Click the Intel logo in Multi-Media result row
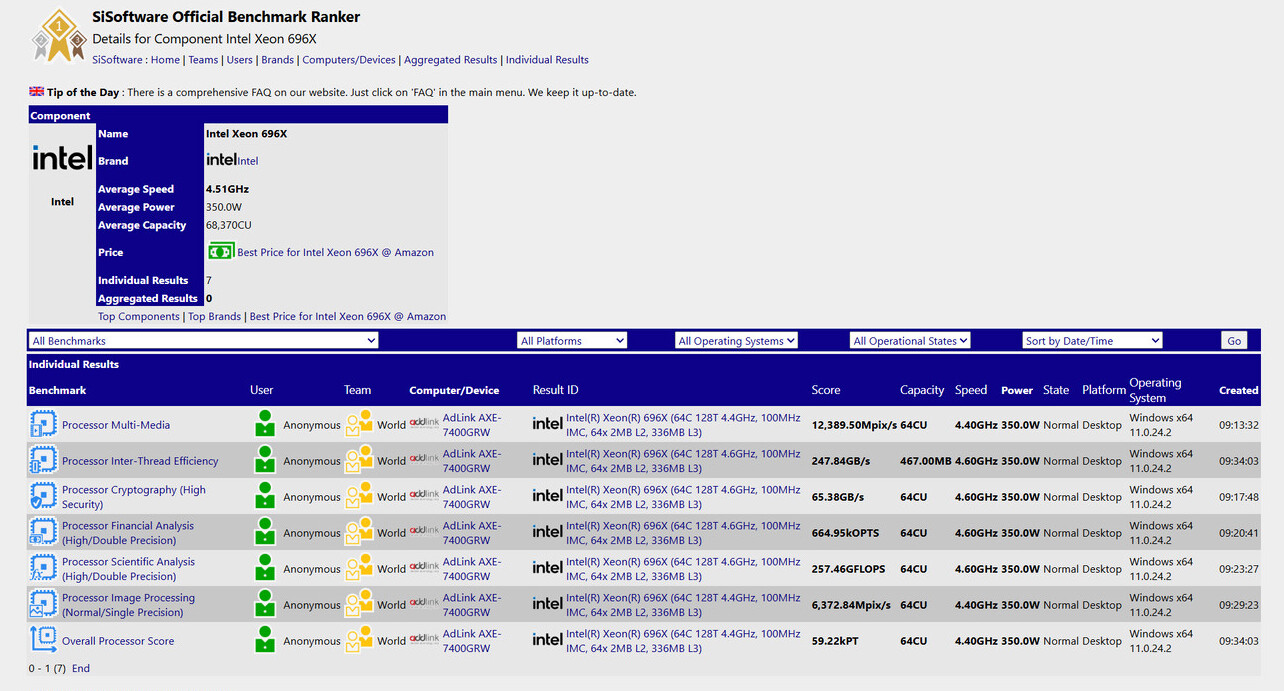 [x=547, y=424]
